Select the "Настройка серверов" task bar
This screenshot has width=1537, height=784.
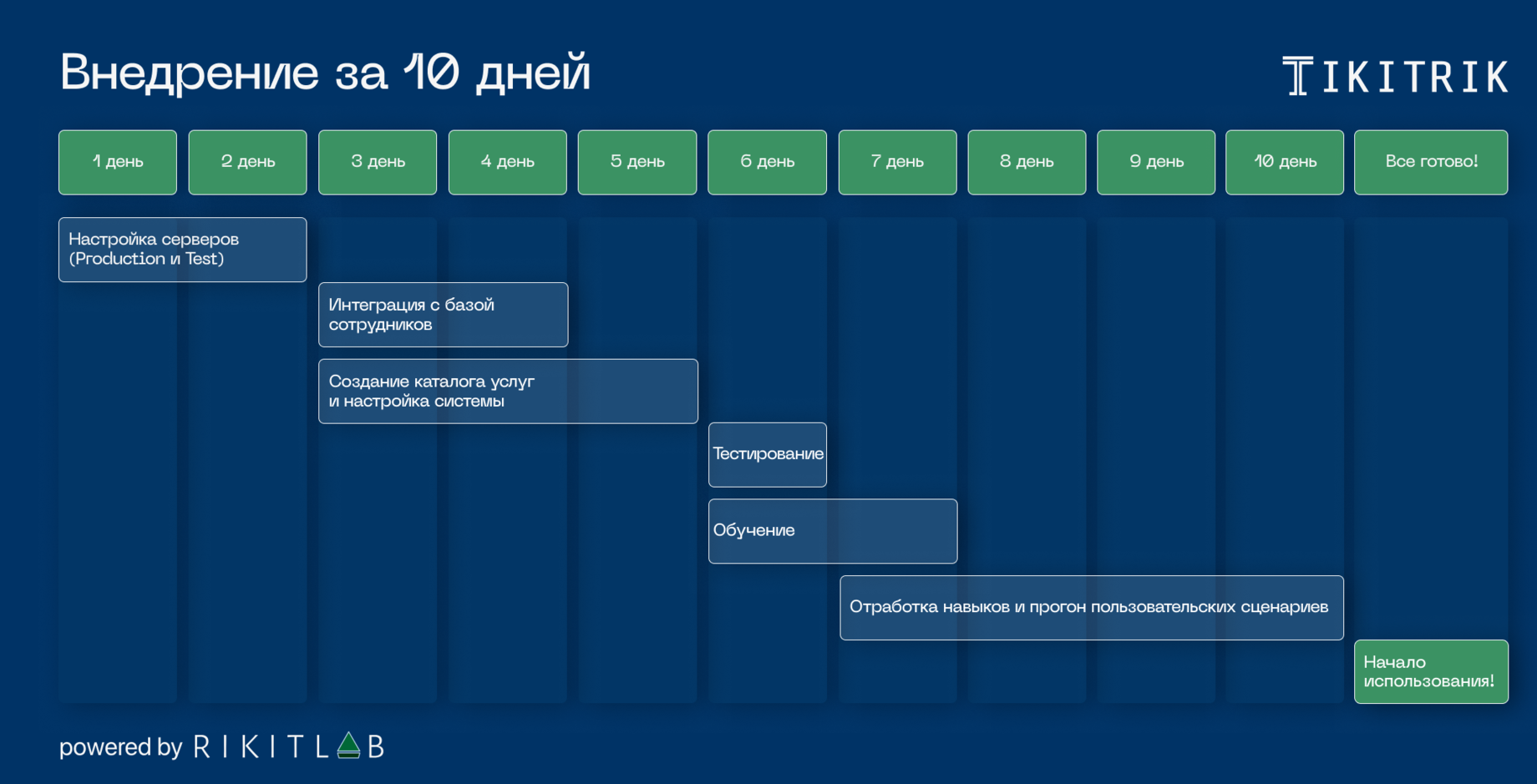[182, 250]
